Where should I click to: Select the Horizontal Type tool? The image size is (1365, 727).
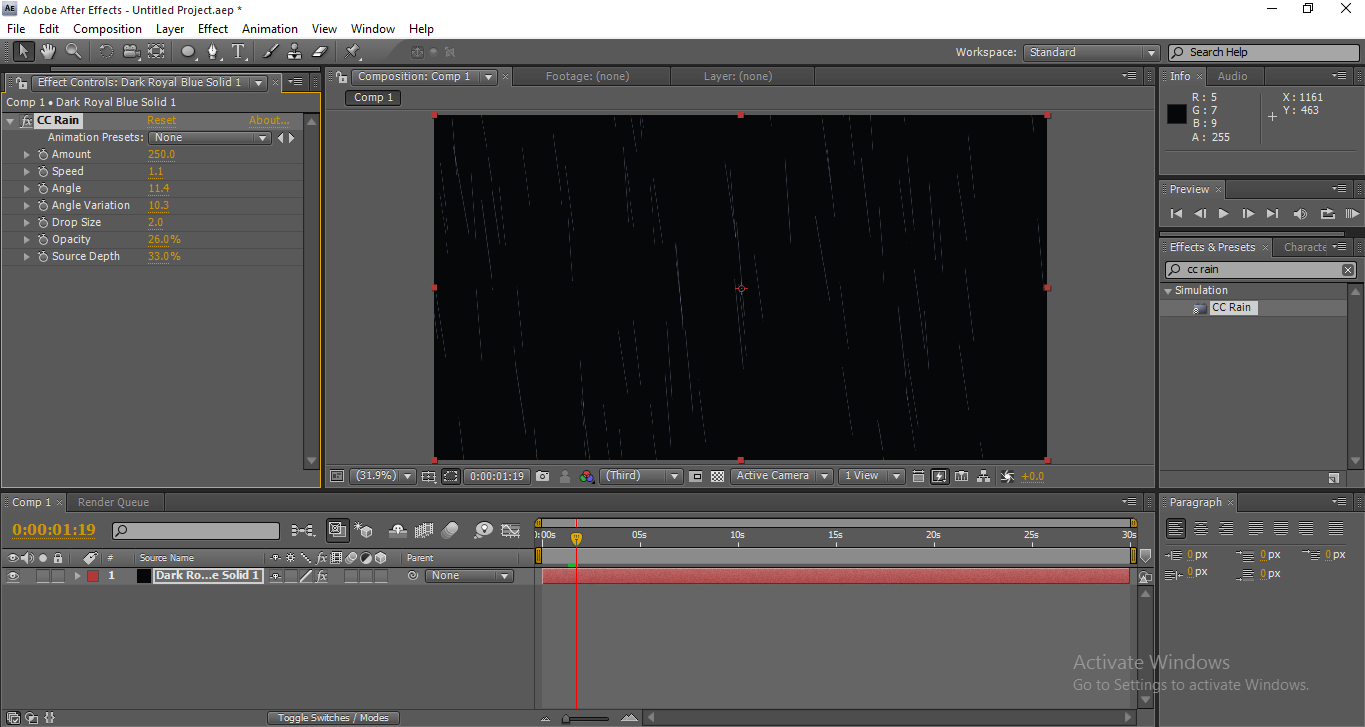click(238, 51)
